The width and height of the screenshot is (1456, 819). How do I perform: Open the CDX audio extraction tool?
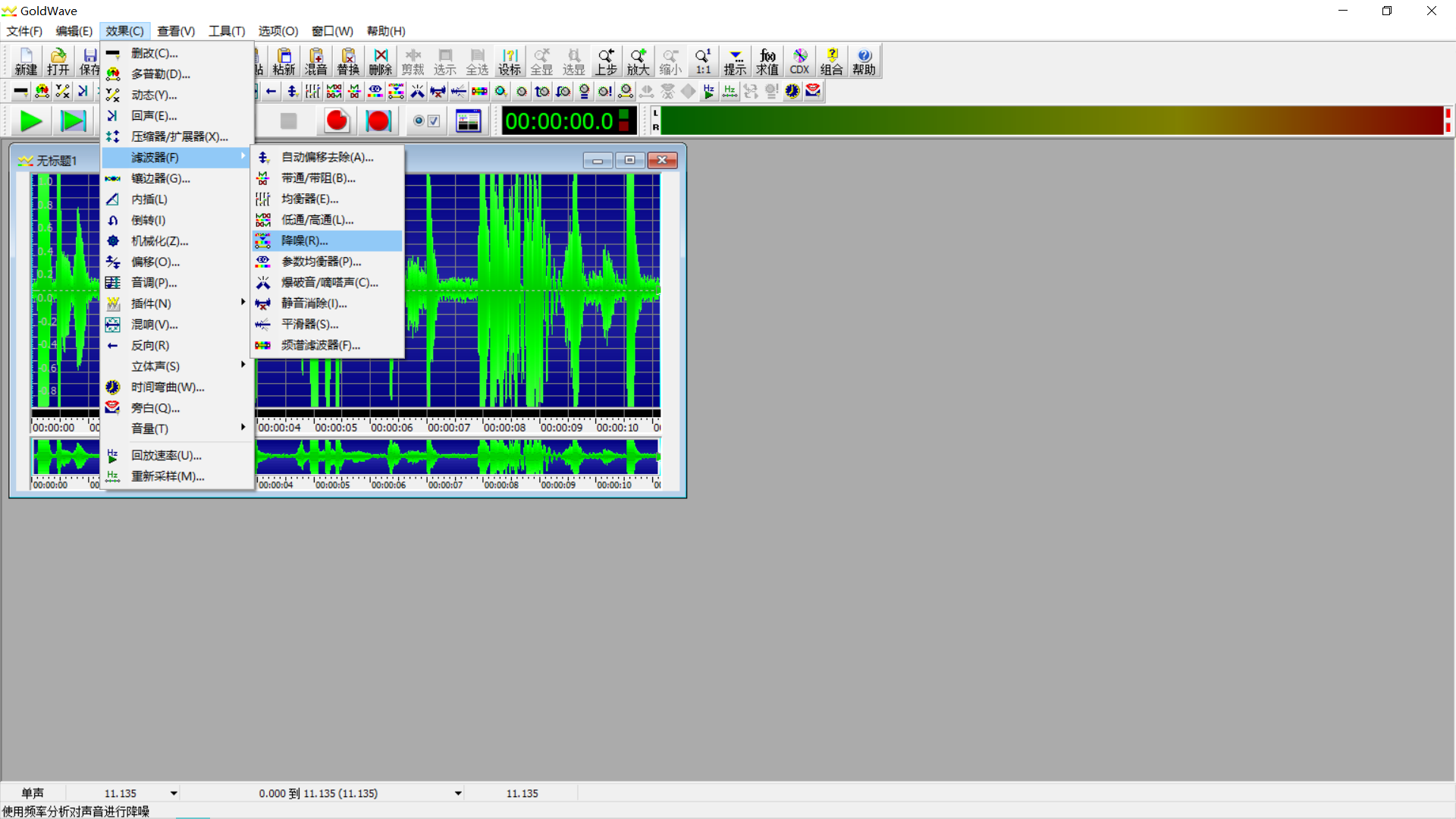pos(799,61)
